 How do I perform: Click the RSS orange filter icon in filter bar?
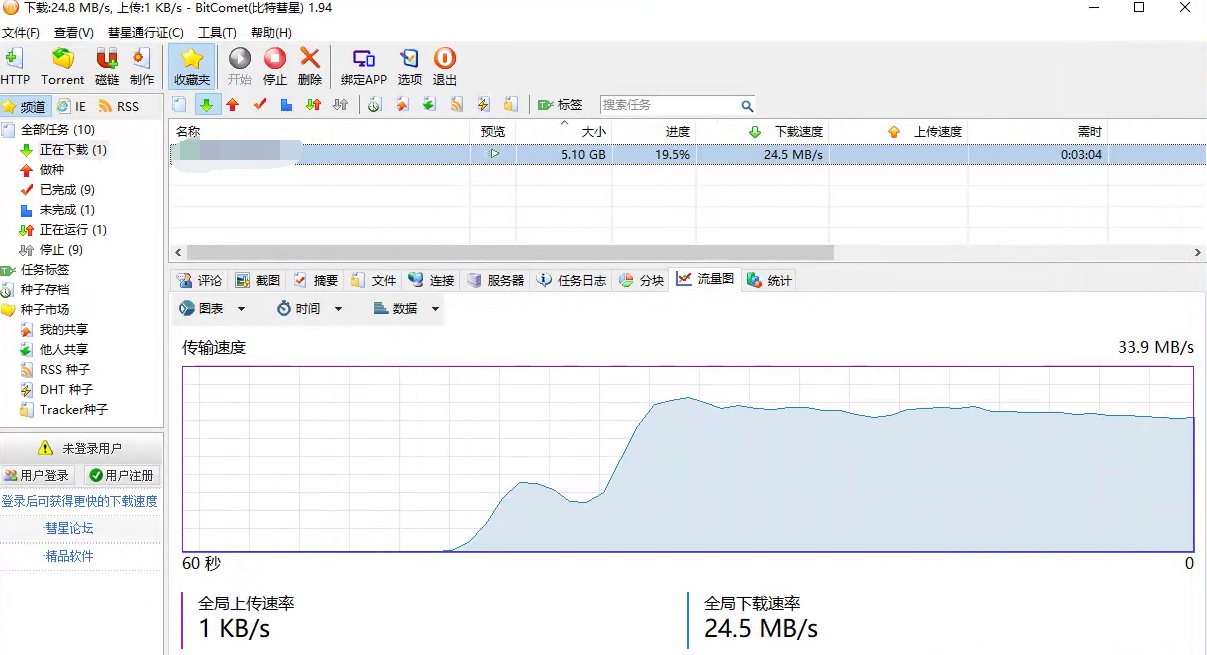tap(456, 104)
